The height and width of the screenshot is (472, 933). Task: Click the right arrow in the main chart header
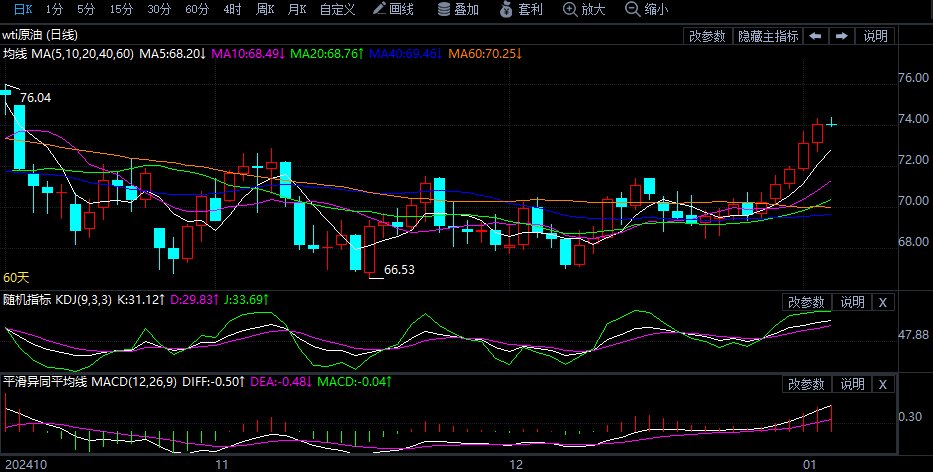click(x=841, y=36)
